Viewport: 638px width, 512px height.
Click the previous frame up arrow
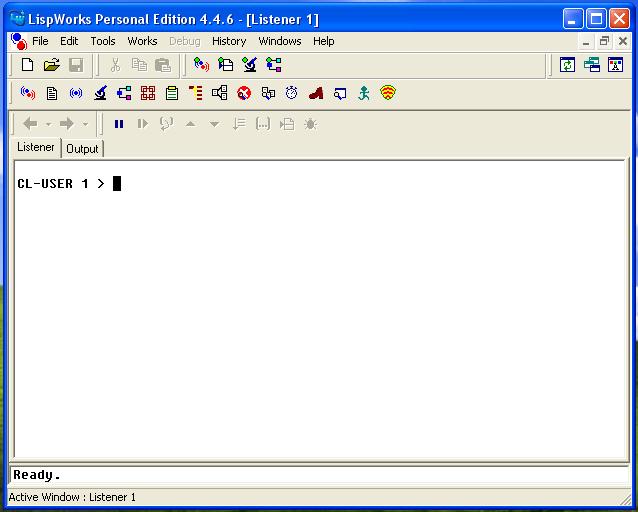190,124
